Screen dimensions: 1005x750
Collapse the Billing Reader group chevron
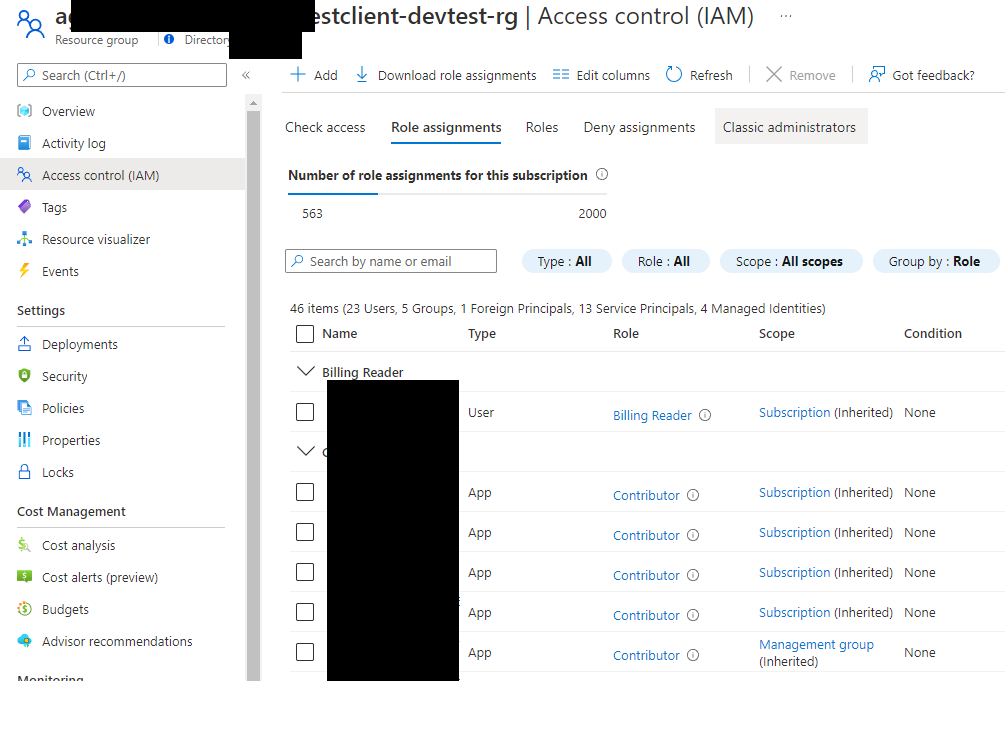(x=306, y=371)
